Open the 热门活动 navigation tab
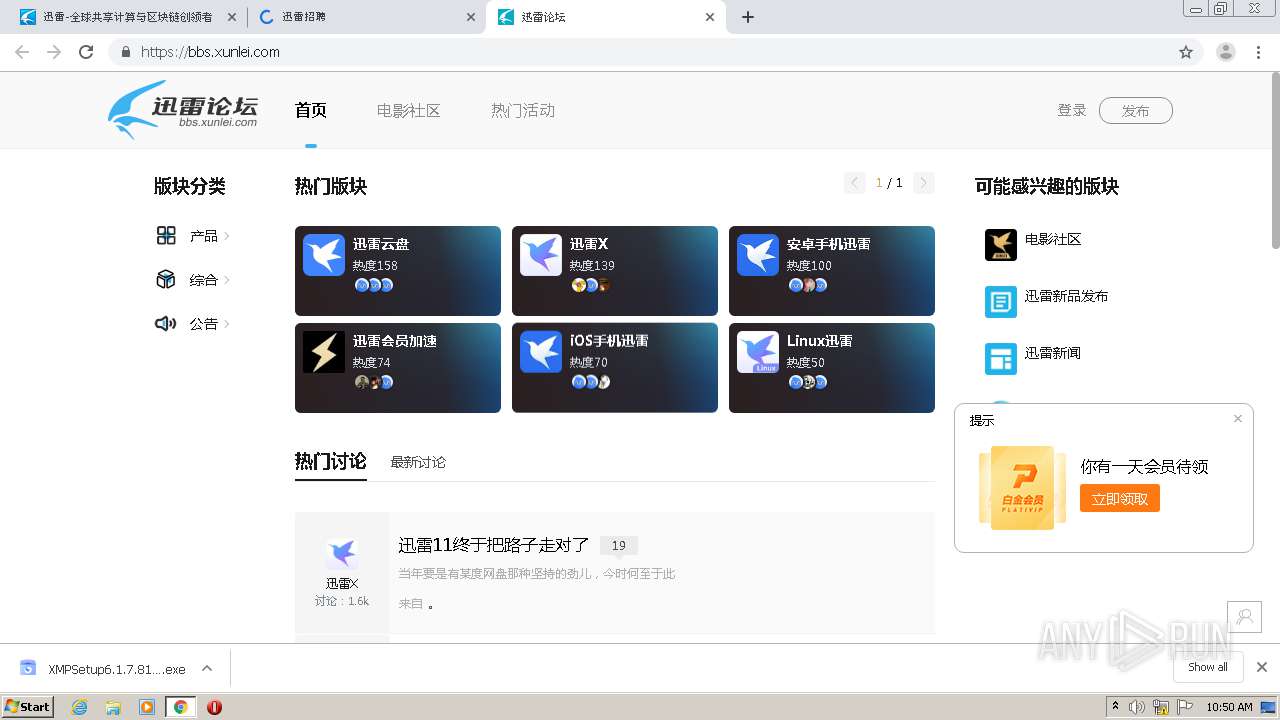 (523, 110)
